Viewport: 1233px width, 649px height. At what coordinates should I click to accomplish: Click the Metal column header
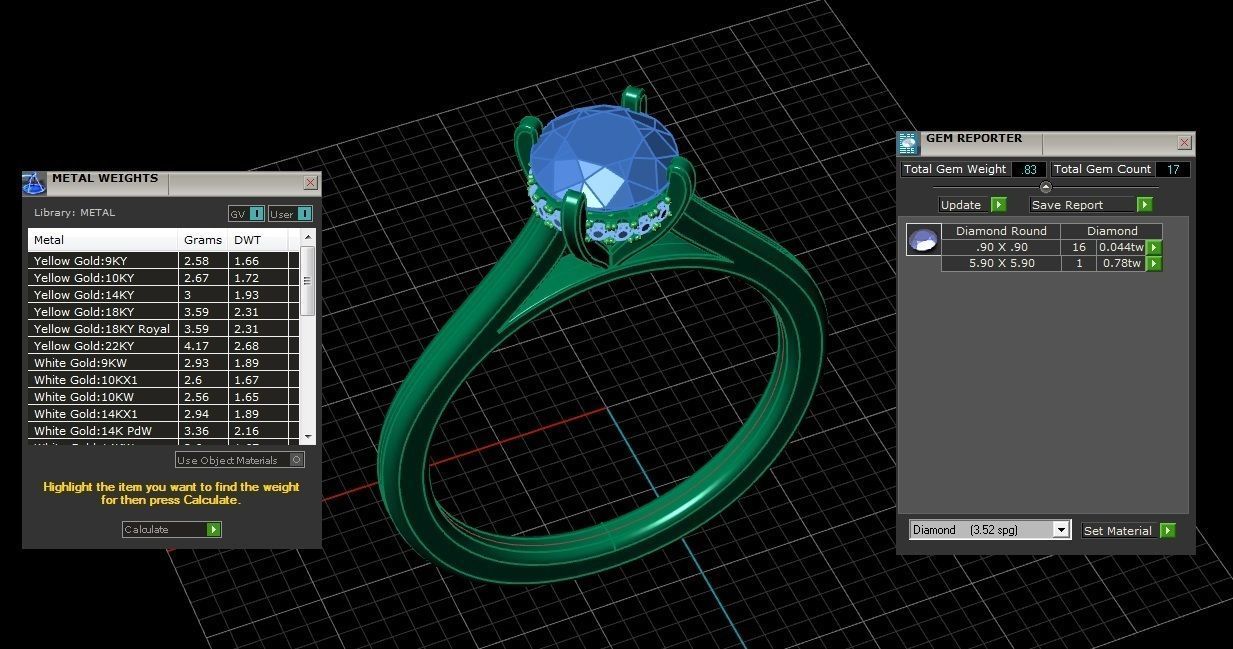[104, 240]
